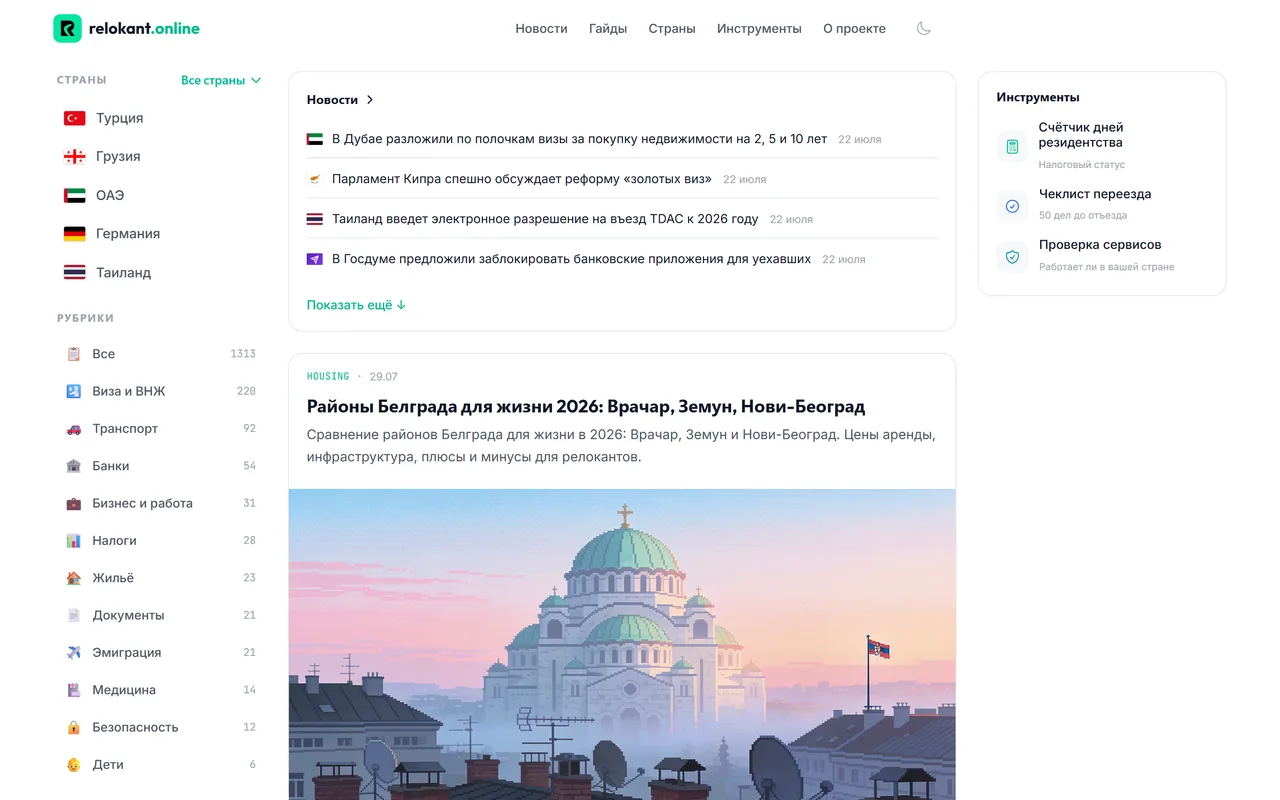This screenshot has width=1280, height=800.
Task: Select the Транспорт car icon
Action: [73, 428]
